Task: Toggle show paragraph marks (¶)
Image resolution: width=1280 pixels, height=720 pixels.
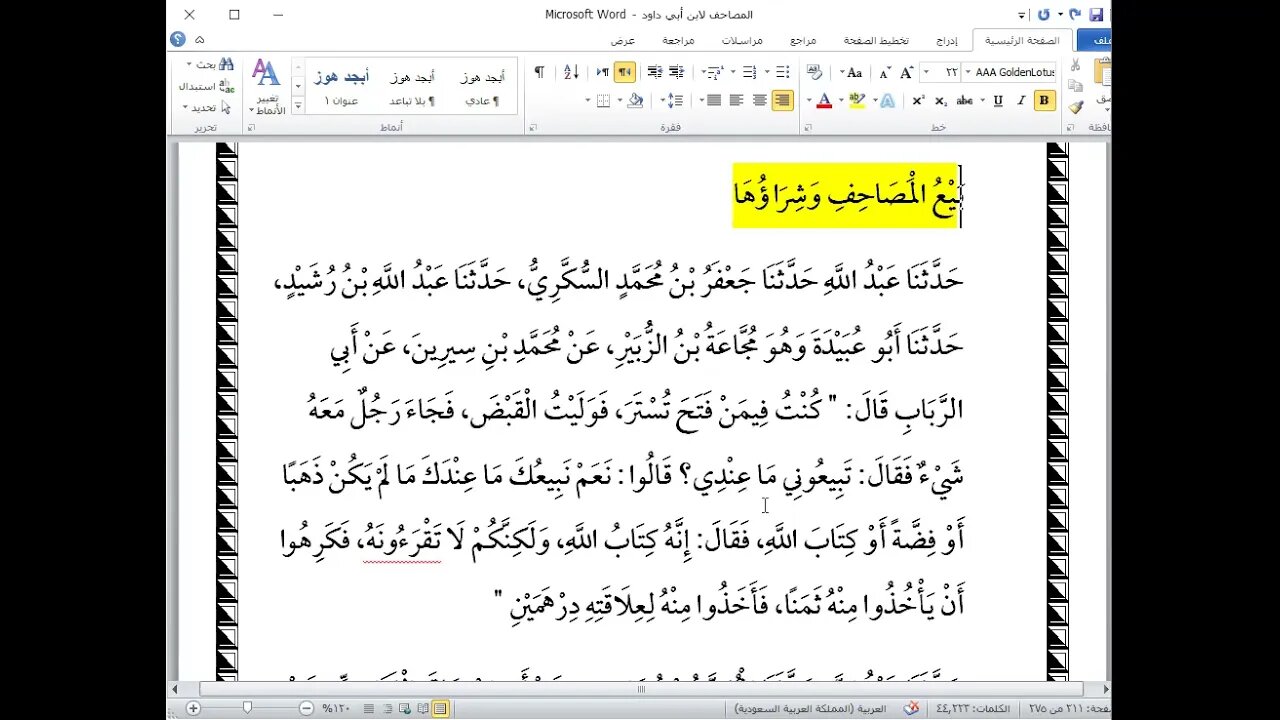Action: click(539, 72)
